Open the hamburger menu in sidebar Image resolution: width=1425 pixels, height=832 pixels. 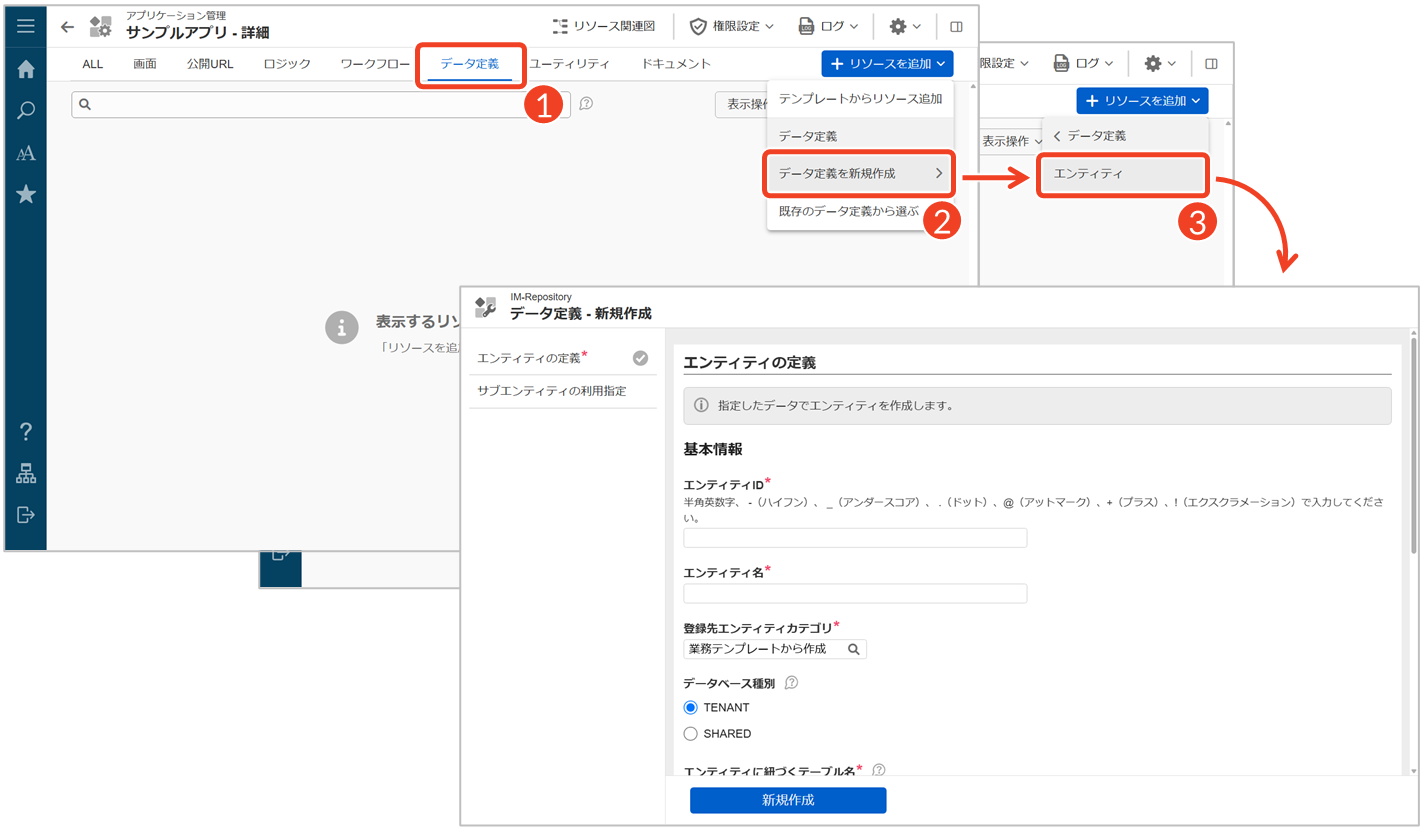click(26, 26)
